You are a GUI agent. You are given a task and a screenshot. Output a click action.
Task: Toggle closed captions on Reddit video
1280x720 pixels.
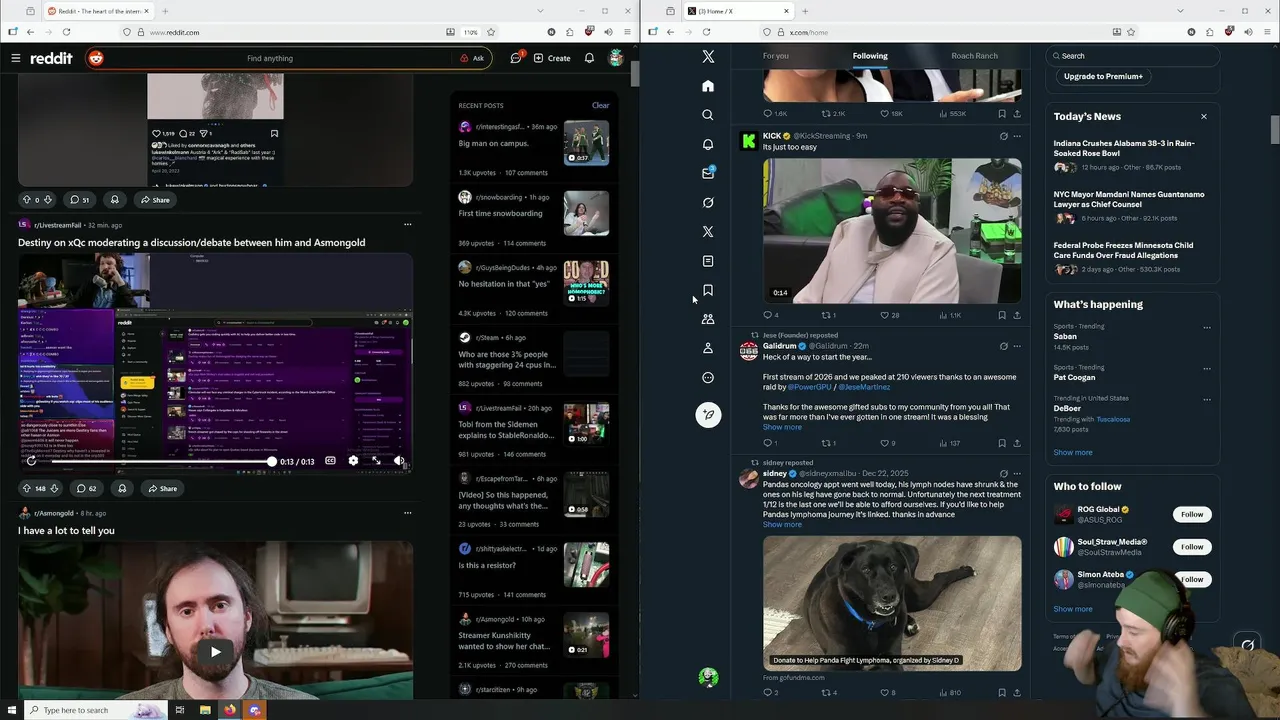tap(330, 461)
